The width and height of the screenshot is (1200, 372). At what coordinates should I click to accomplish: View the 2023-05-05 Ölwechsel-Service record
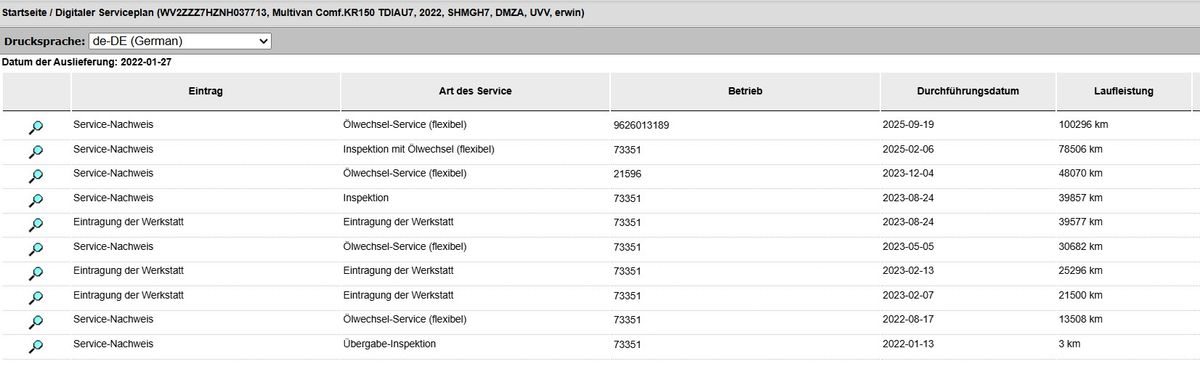pos(36,248)
